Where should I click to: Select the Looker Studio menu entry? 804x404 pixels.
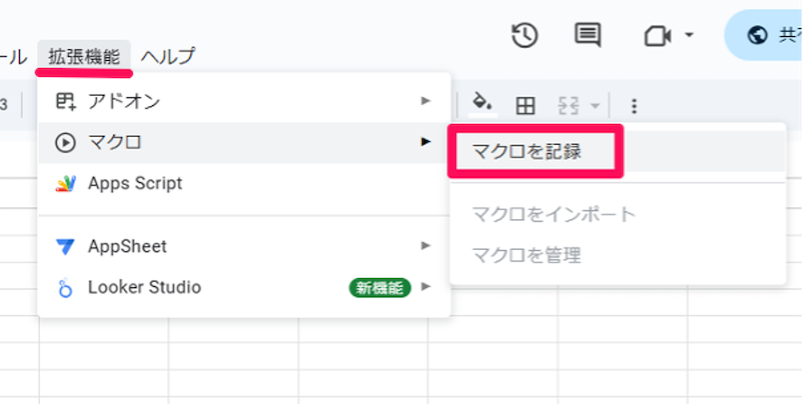(244, 287)
